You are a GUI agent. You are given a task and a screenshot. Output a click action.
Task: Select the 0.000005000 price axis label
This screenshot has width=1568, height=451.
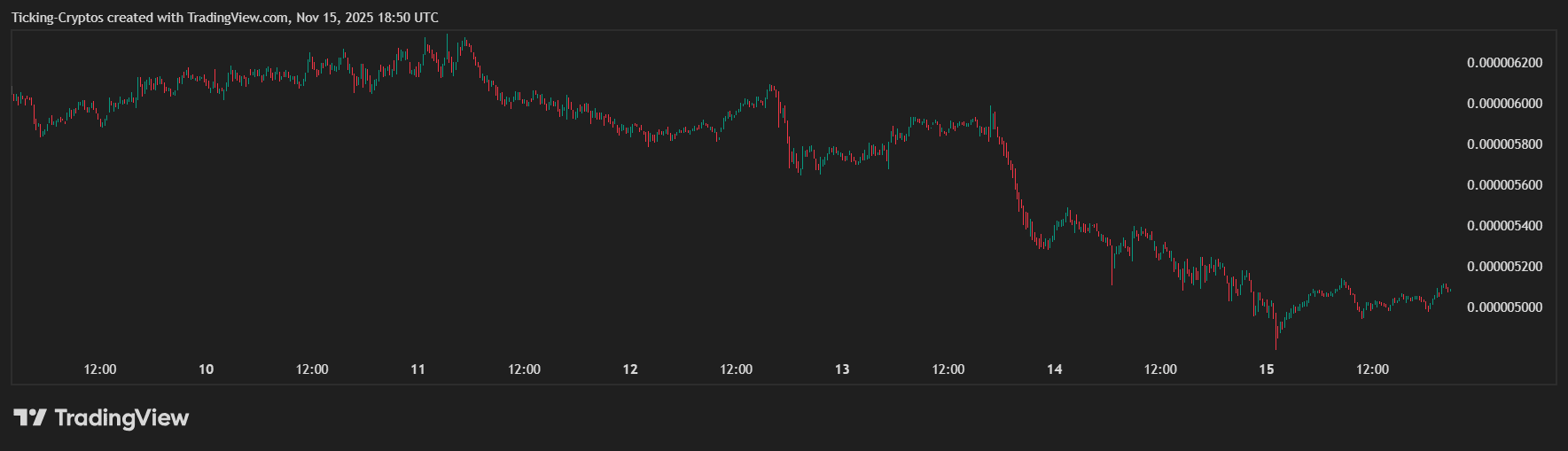pos(1504,307)
